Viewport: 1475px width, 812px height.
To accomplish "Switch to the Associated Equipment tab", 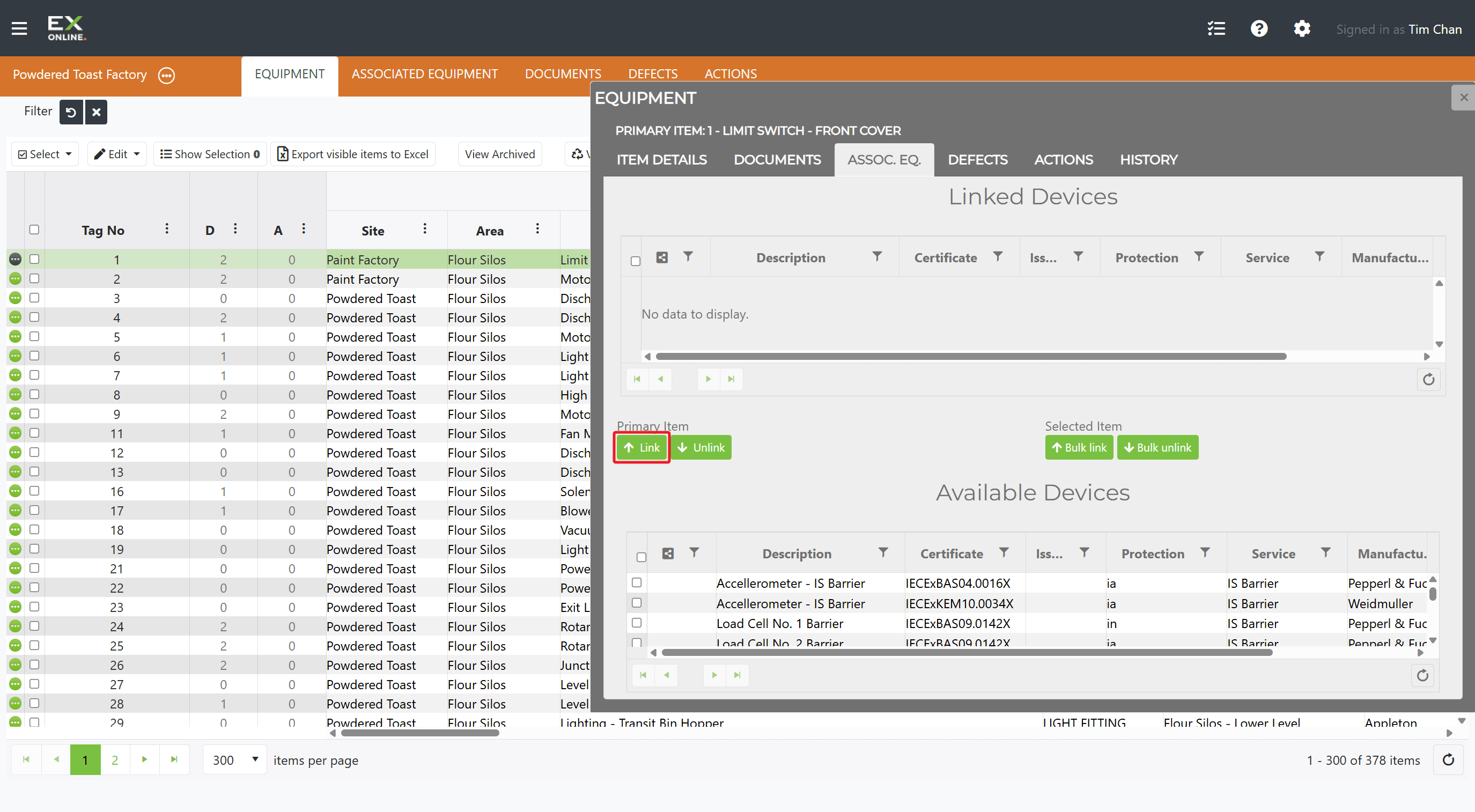I will click(424, 74).
